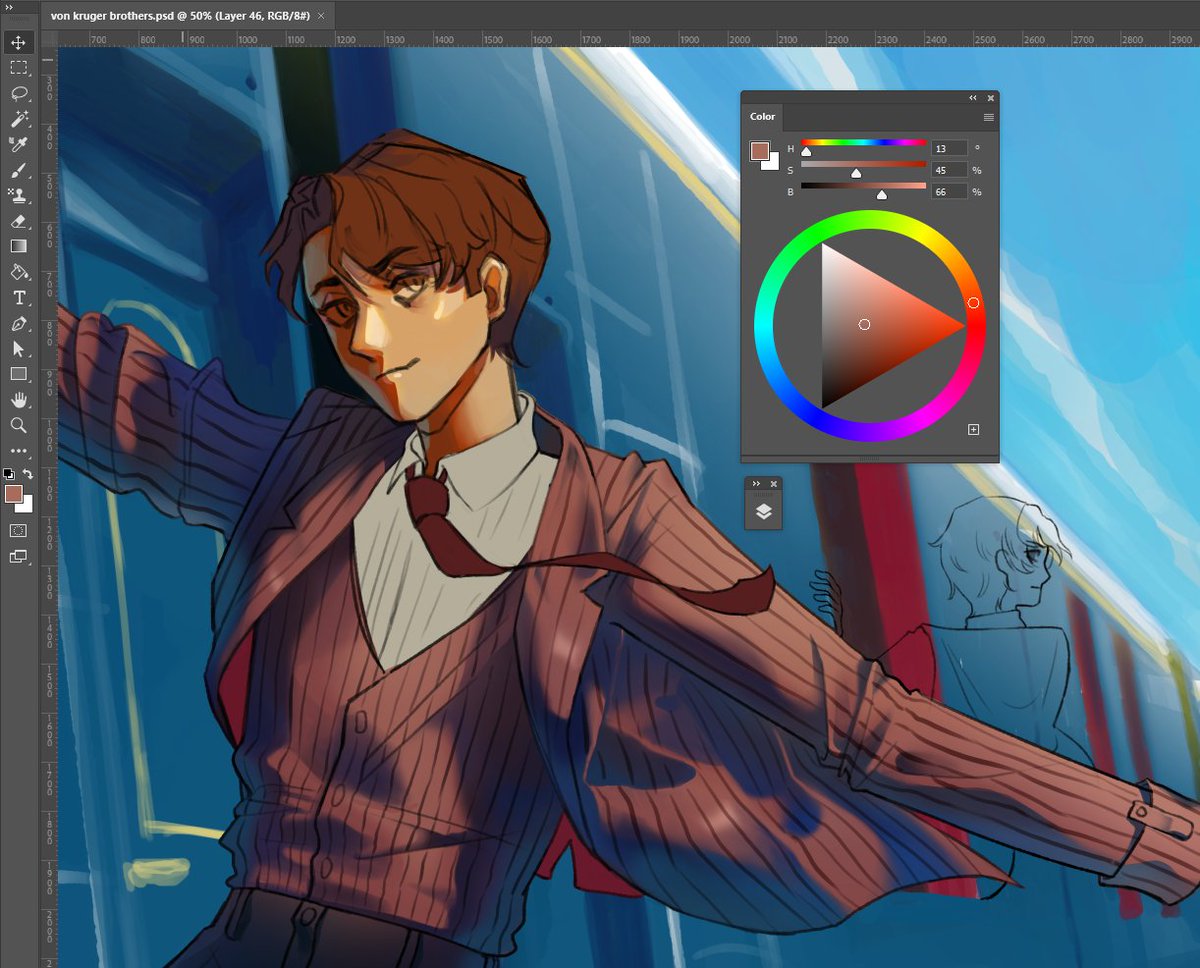Click the Brightness value field showing 66

949,191
